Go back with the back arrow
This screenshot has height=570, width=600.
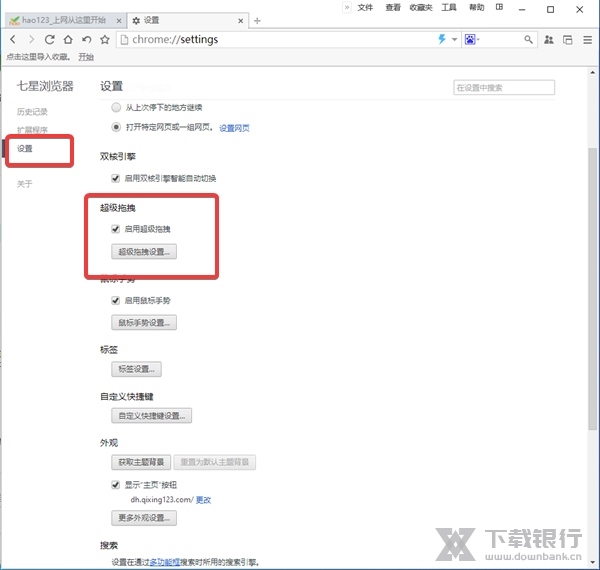13,39
